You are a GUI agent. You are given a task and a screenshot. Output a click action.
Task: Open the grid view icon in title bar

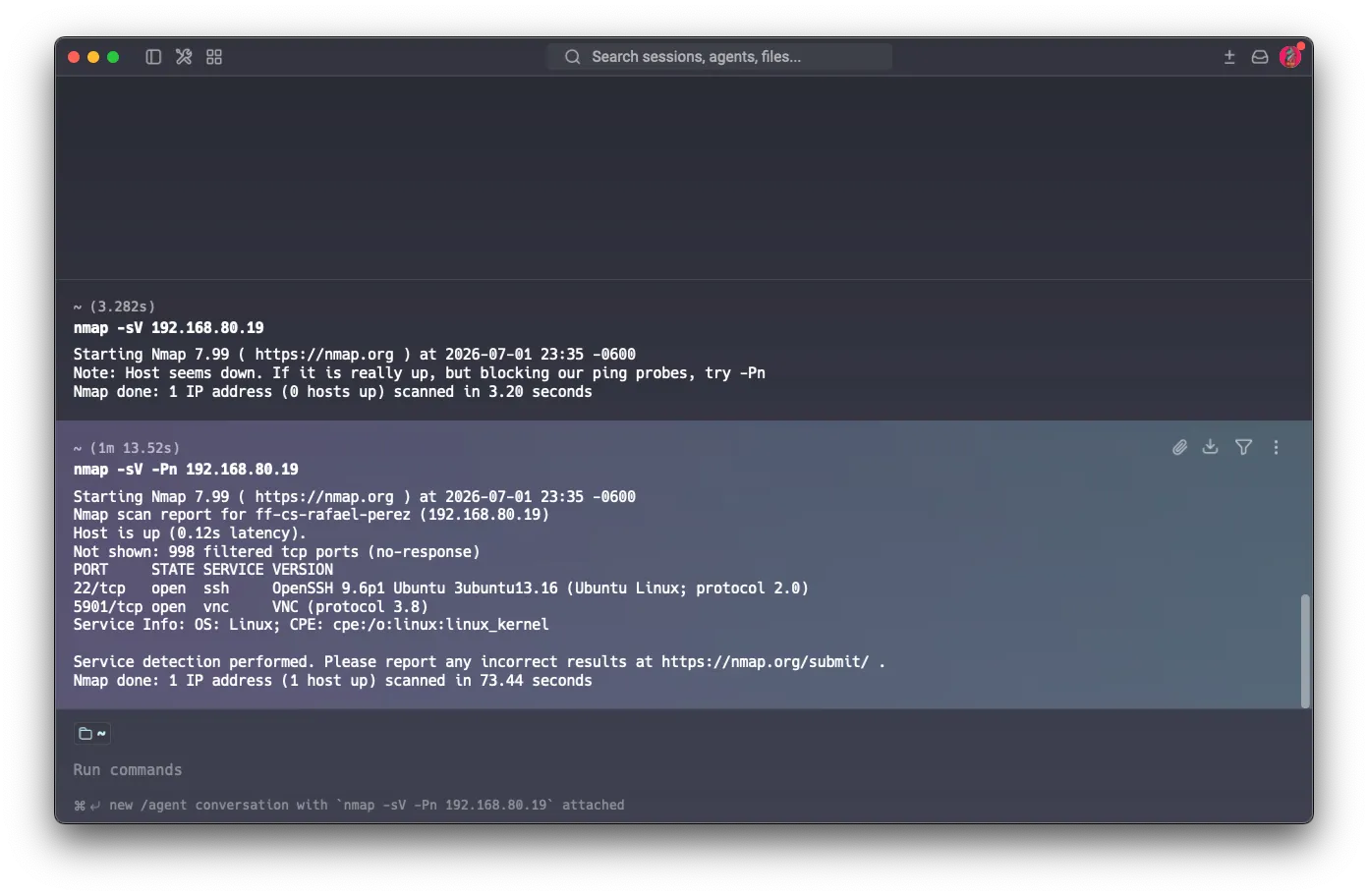point(214,57)
